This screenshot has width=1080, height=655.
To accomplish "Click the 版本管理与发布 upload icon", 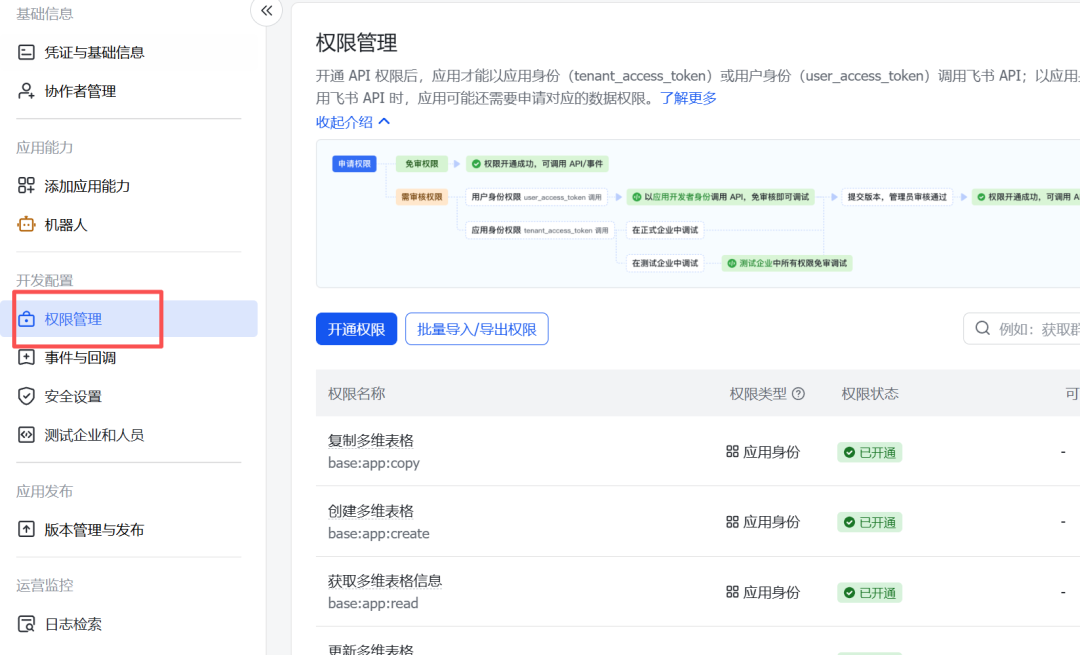I will (27, 530).
